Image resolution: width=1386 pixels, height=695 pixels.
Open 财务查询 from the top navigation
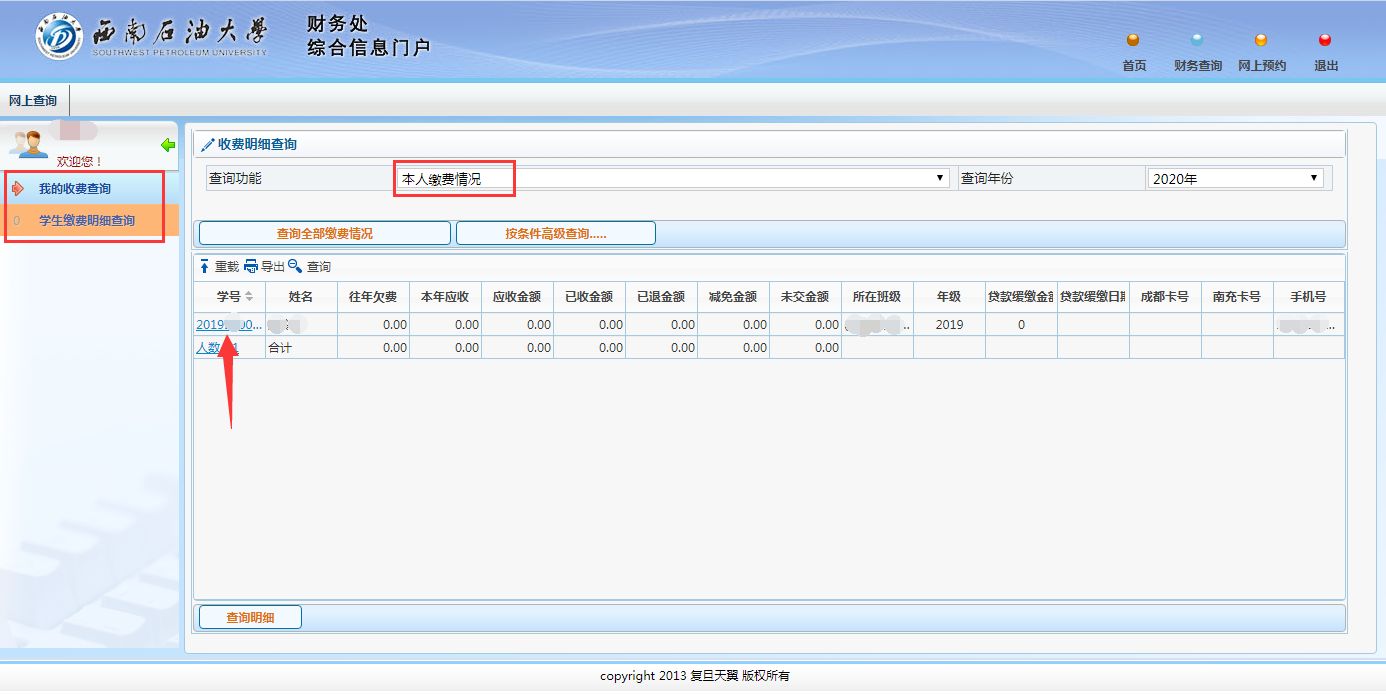[1197, 41]
